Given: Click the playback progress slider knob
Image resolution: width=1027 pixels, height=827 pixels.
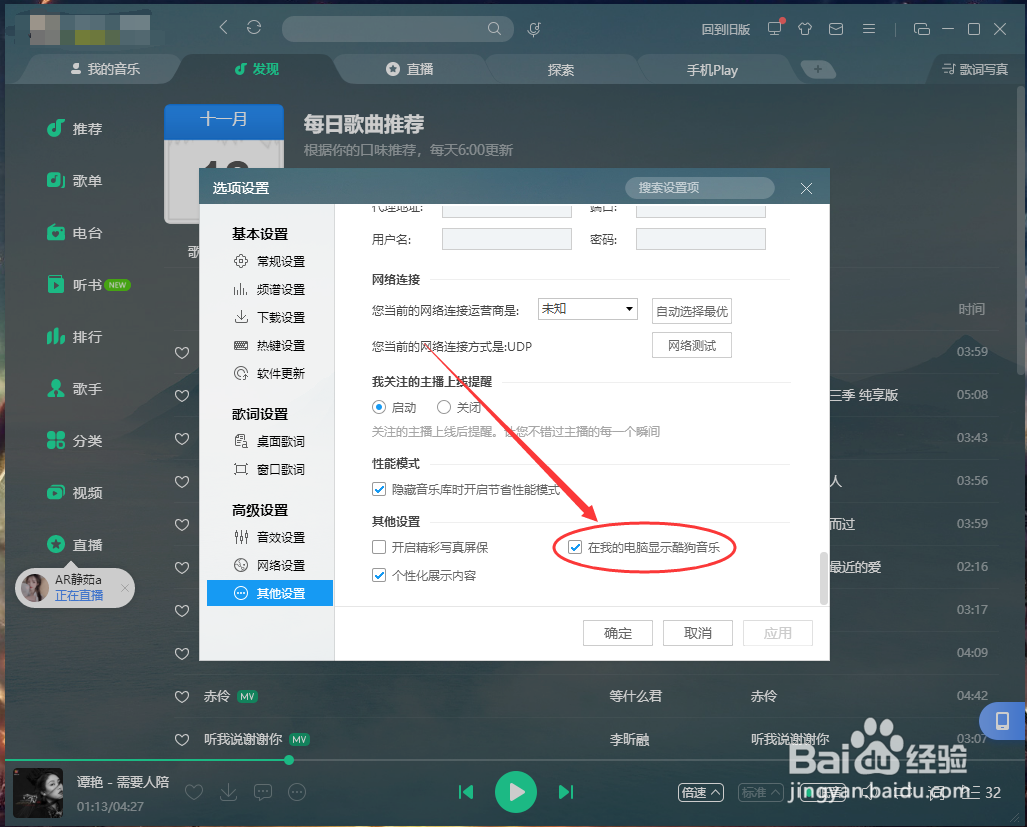Looking at the screenshot, I should coord(289,760).
